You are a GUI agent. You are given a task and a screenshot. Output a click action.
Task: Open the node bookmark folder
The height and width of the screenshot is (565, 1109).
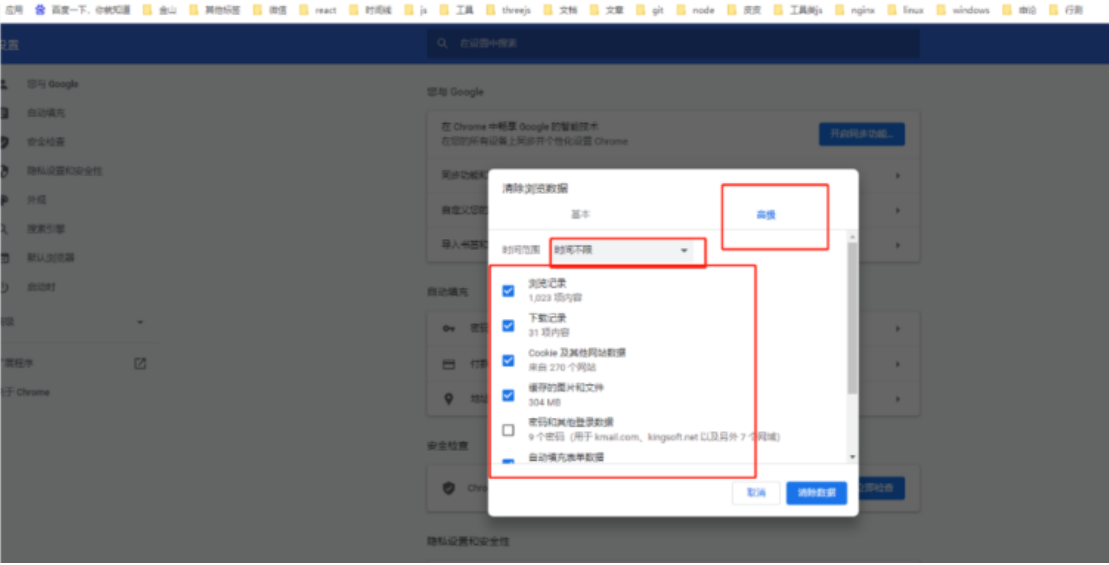coord(695,10)
